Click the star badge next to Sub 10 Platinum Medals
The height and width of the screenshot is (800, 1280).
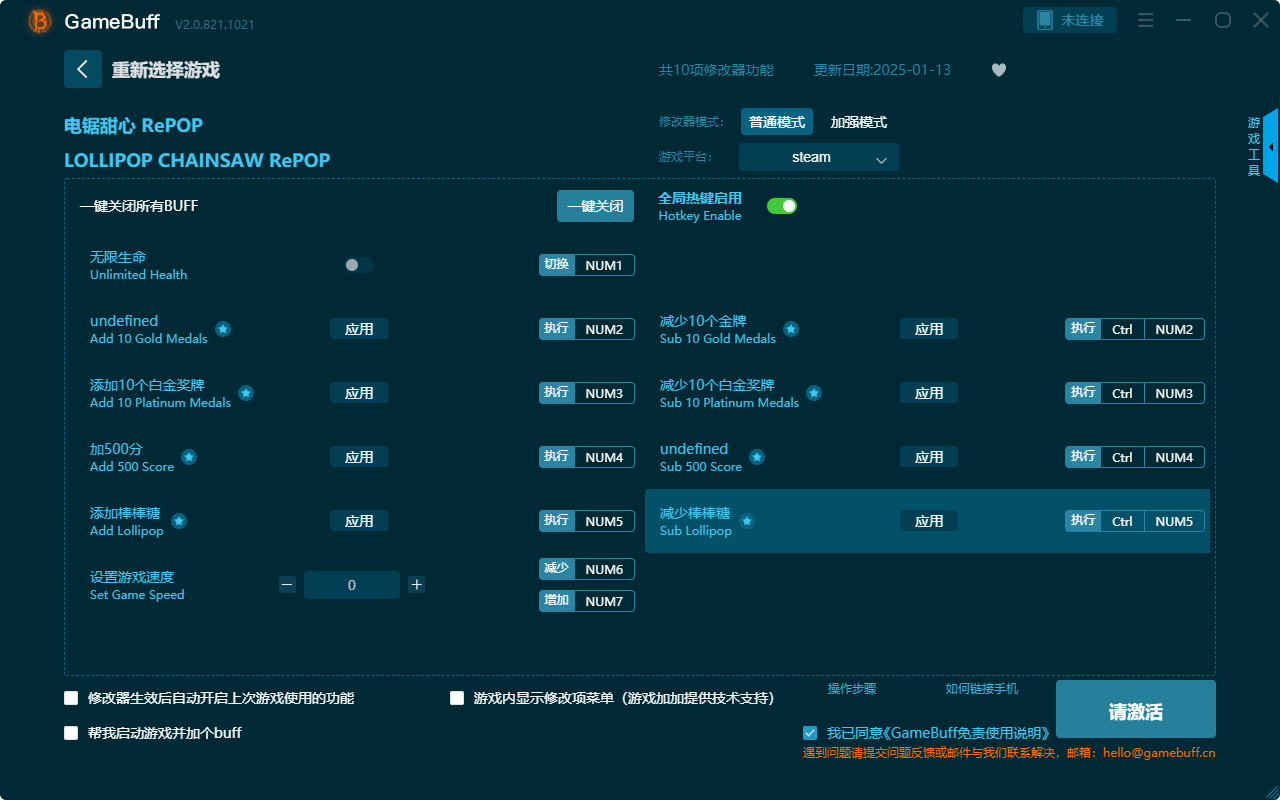point(814,393)
